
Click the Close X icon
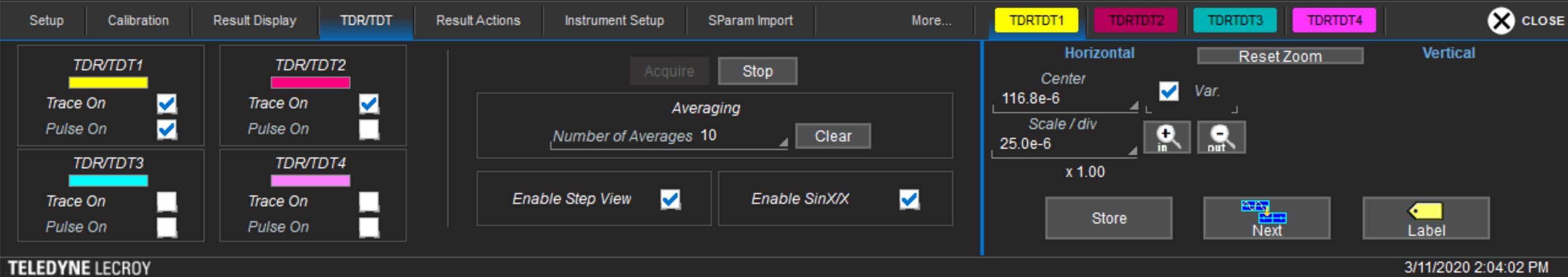(x=1500, y=21)
